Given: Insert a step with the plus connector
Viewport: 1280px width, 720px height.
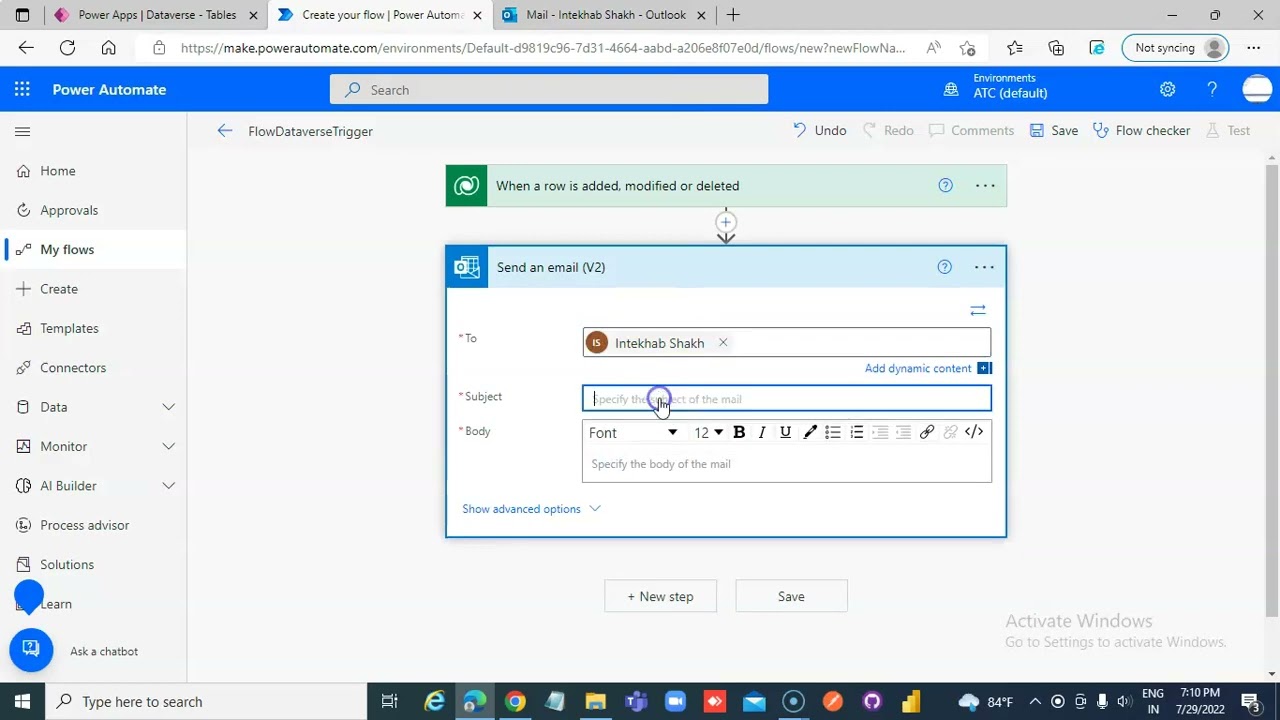Looking at the screenshot, I should [x=726, y=222].
